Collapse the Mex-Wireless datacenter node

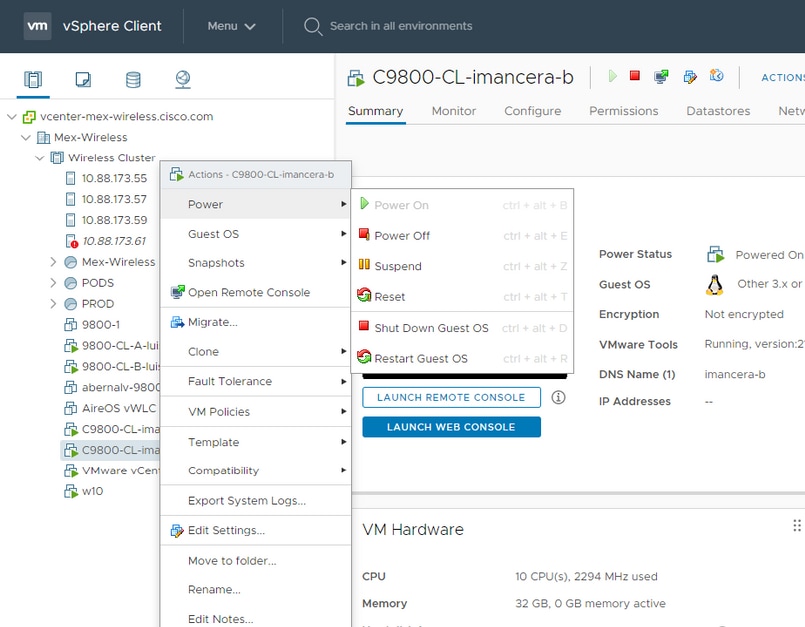pyautogui.click(x=26, y=137)
